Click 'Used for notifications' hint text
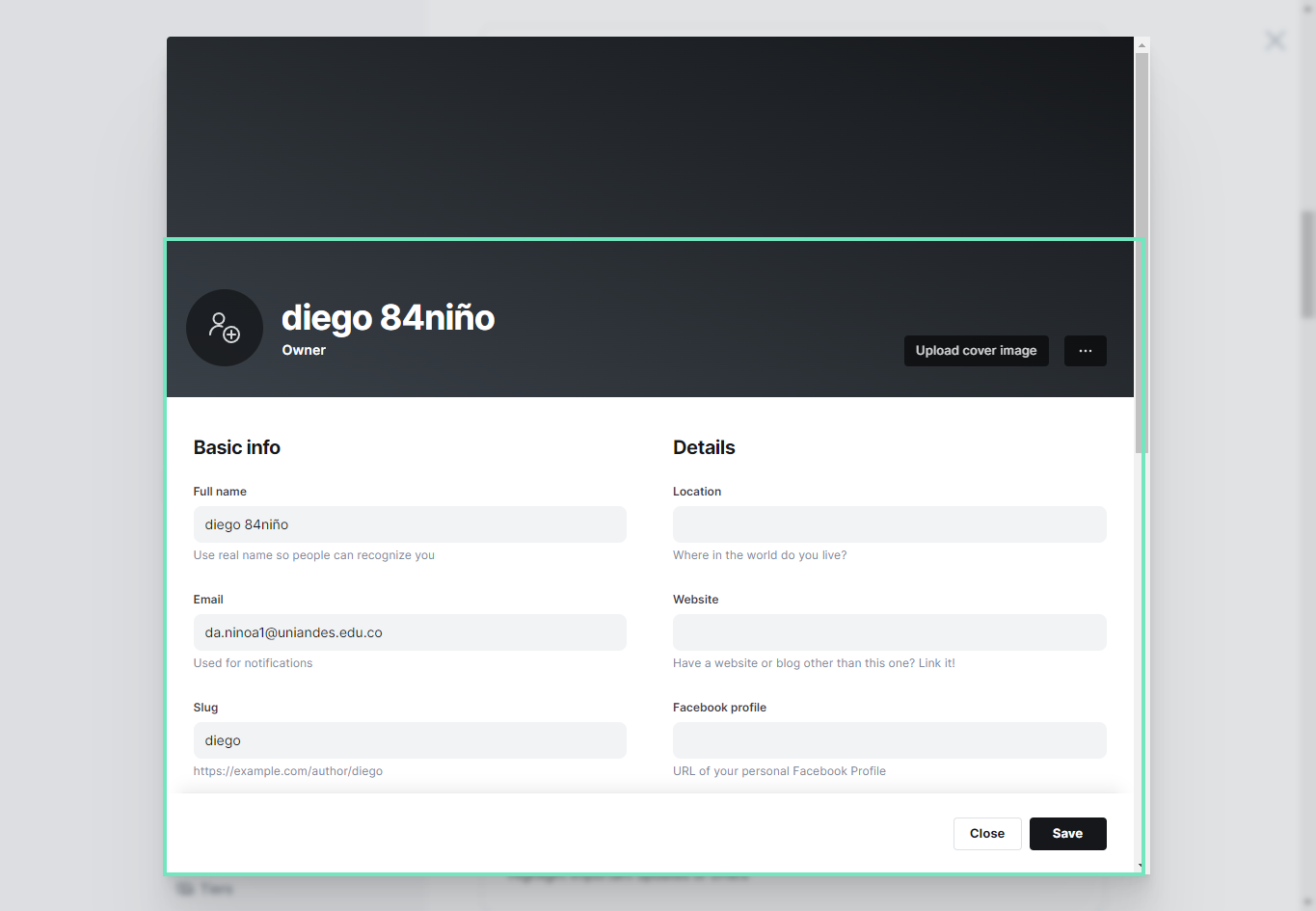 pyautogui.click(x=253, y=663)
